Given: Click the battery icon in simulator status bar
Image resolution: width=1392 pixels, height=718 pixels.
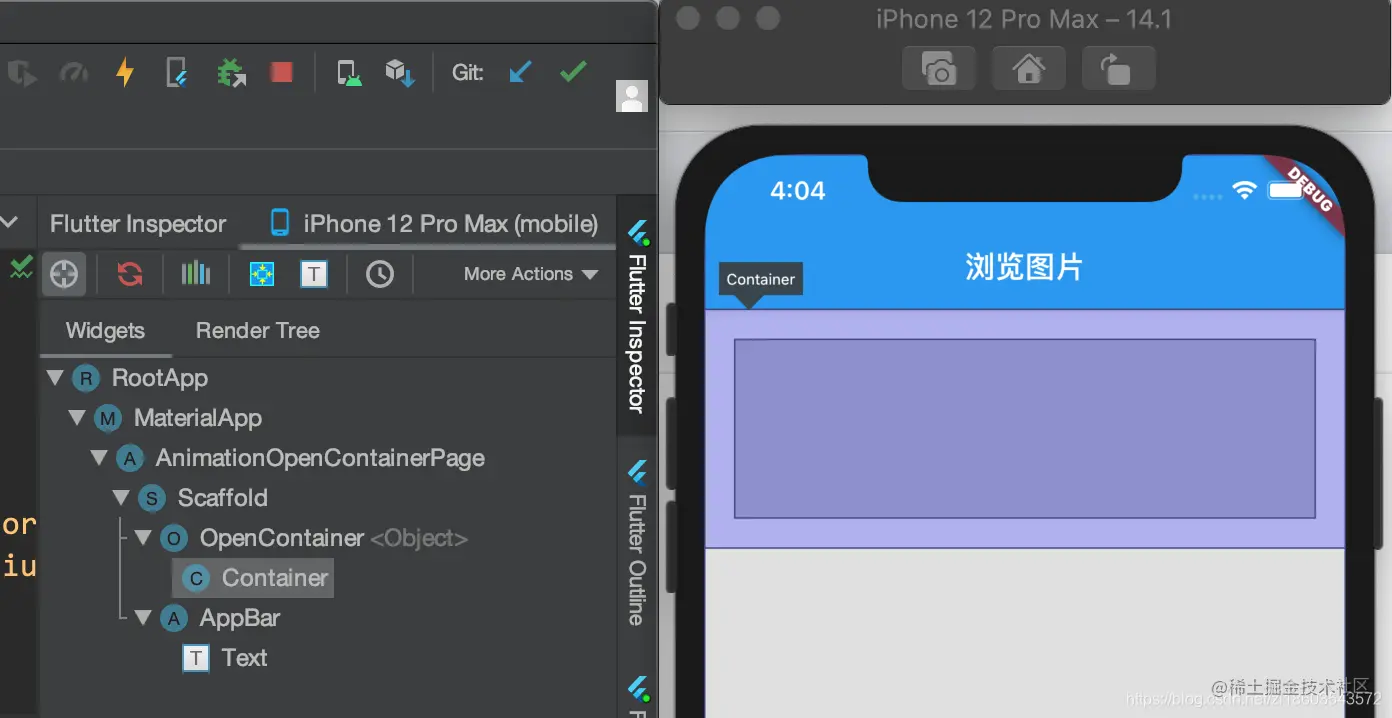Looking at the screenshot, I should click(x=1286, y=190).
